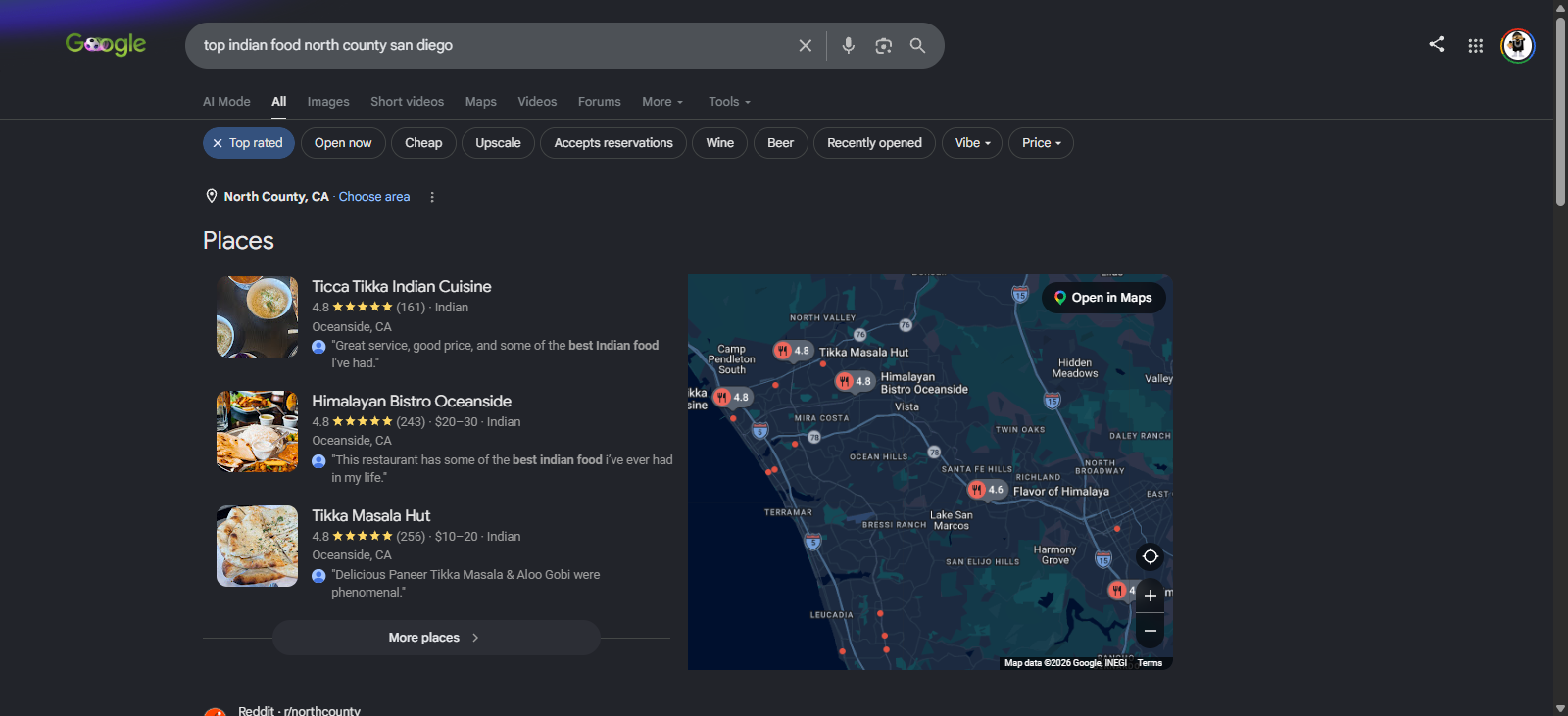Image resolution: width=1568 pixels, height=716 pixels.
Task: Start voice search with the microphone
Action: [x=849, y=45]
